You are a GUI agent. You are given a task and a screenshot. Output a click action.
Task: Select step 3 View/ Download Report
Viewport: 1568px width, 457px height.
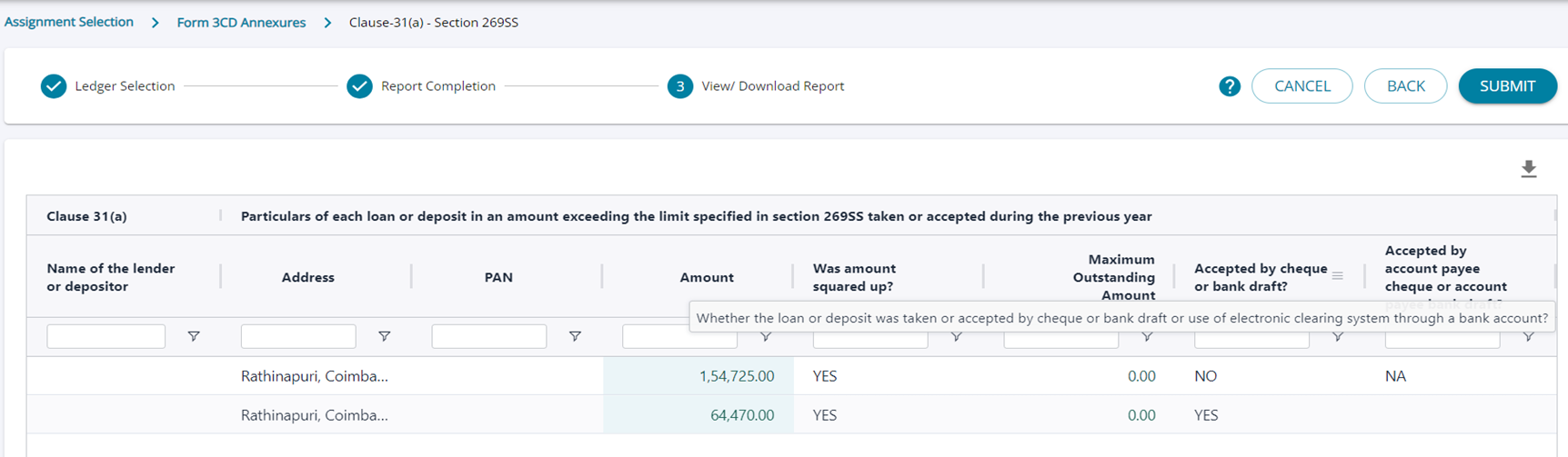pyautogui.click(x=679, y=86)
